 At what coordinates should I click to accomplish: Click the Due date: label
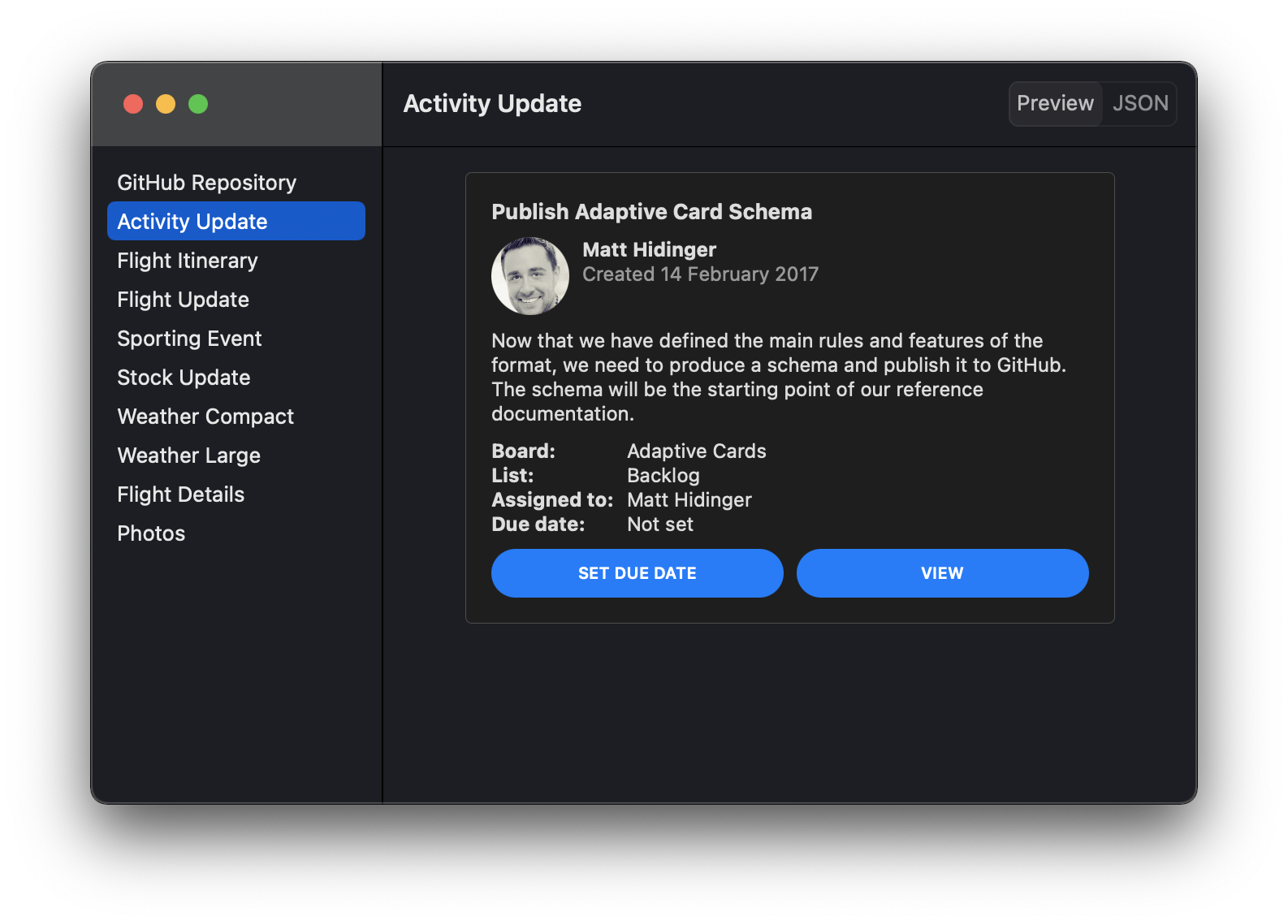(538, 525)
